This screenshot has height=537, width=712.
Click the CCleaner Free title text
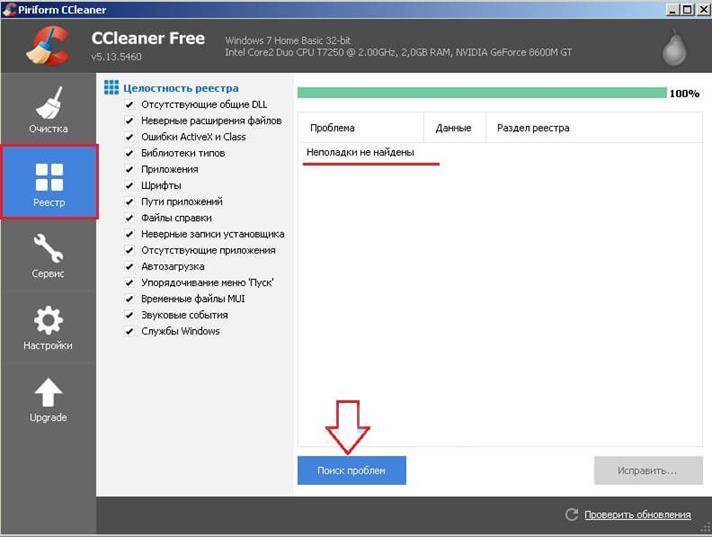click(x=148, y=38)
